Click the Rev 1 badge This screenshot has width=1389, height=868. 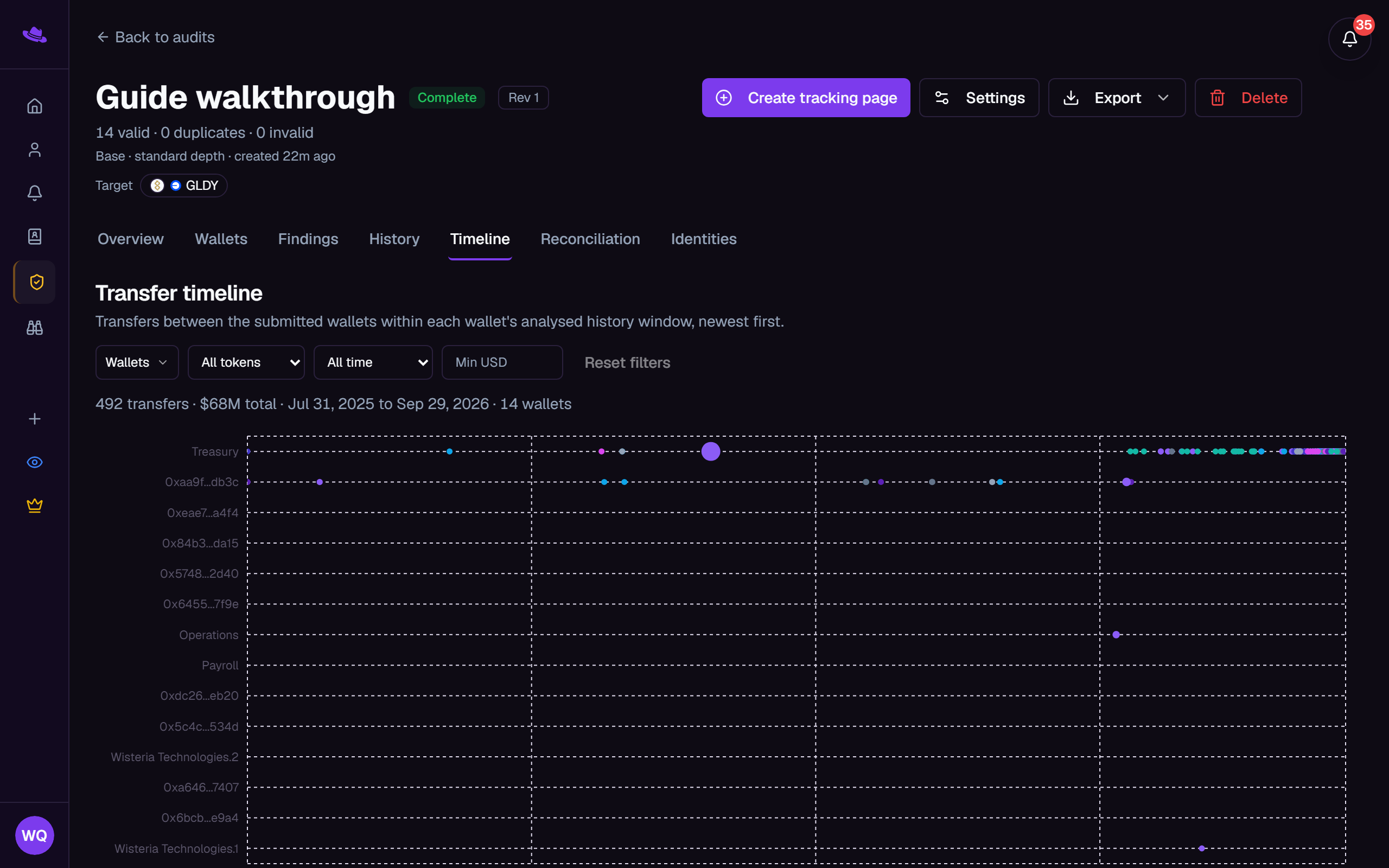click(523, 98)
